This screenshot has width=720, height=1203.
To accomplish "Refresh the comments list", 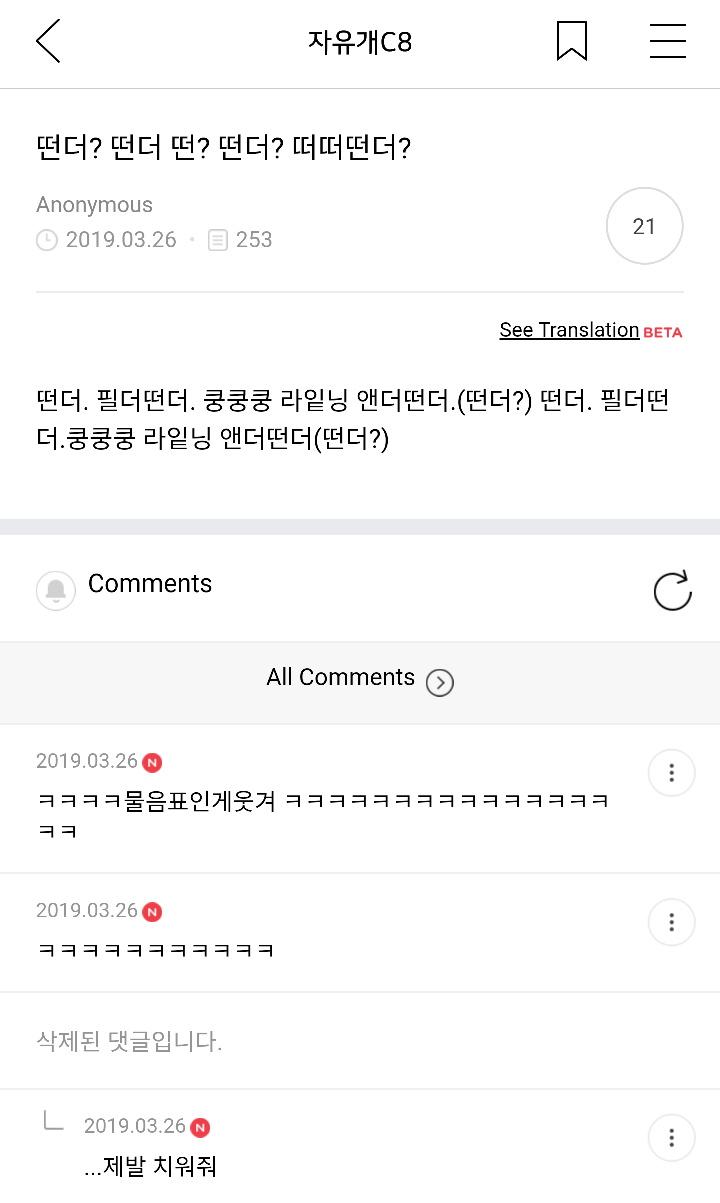I will click(672, 591).
